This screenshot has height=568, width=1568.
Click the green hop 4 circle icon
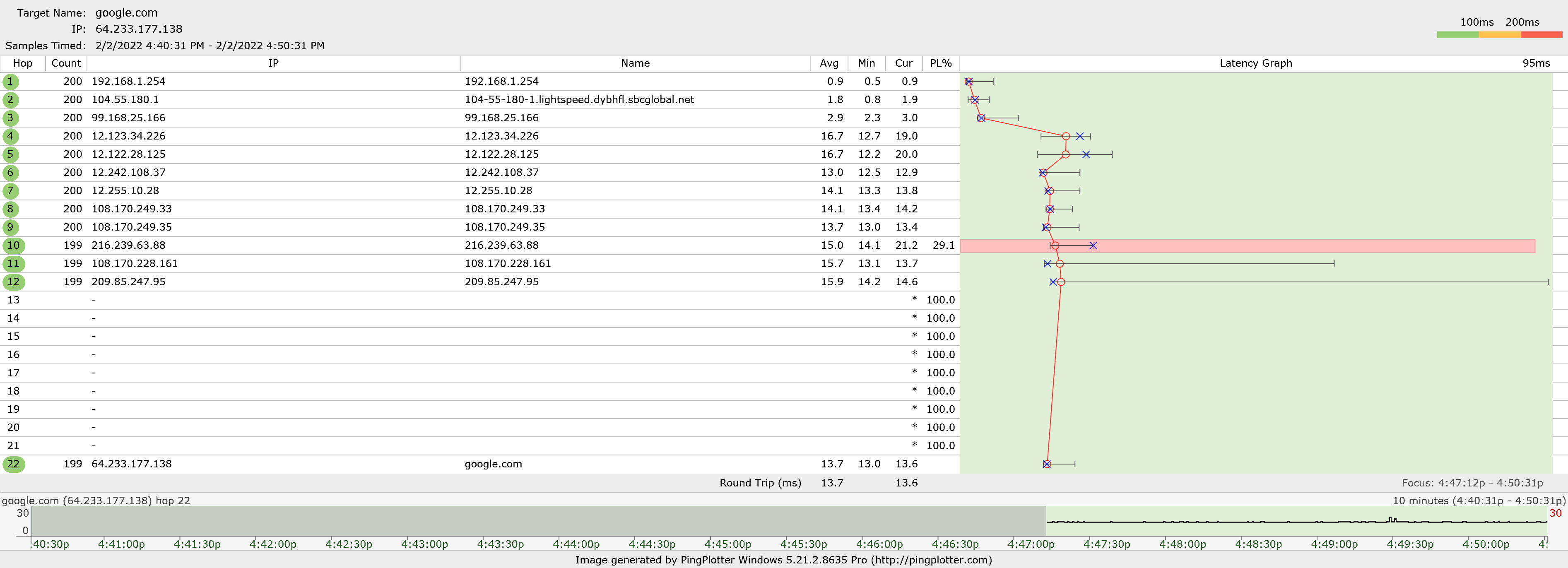[x=10, y=136]
